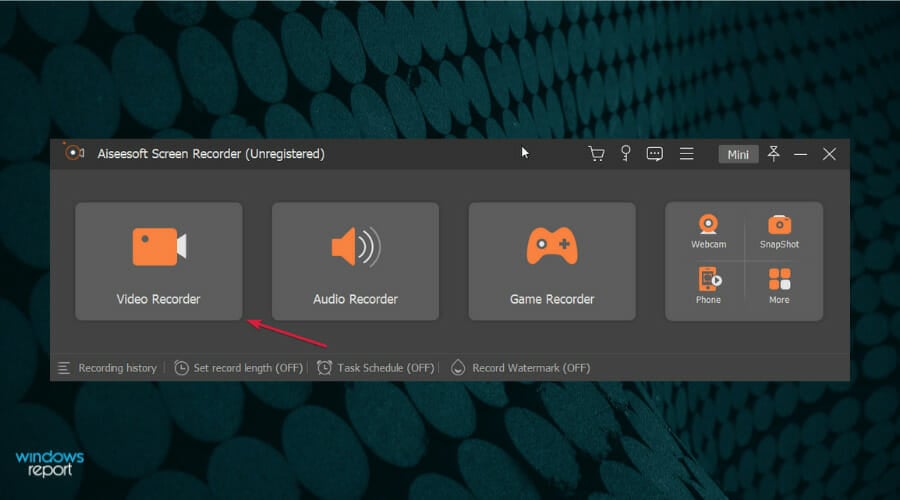Toggle Record Watermark option
Viewport: 900px width, 500px height.
[x=520, y=368]
